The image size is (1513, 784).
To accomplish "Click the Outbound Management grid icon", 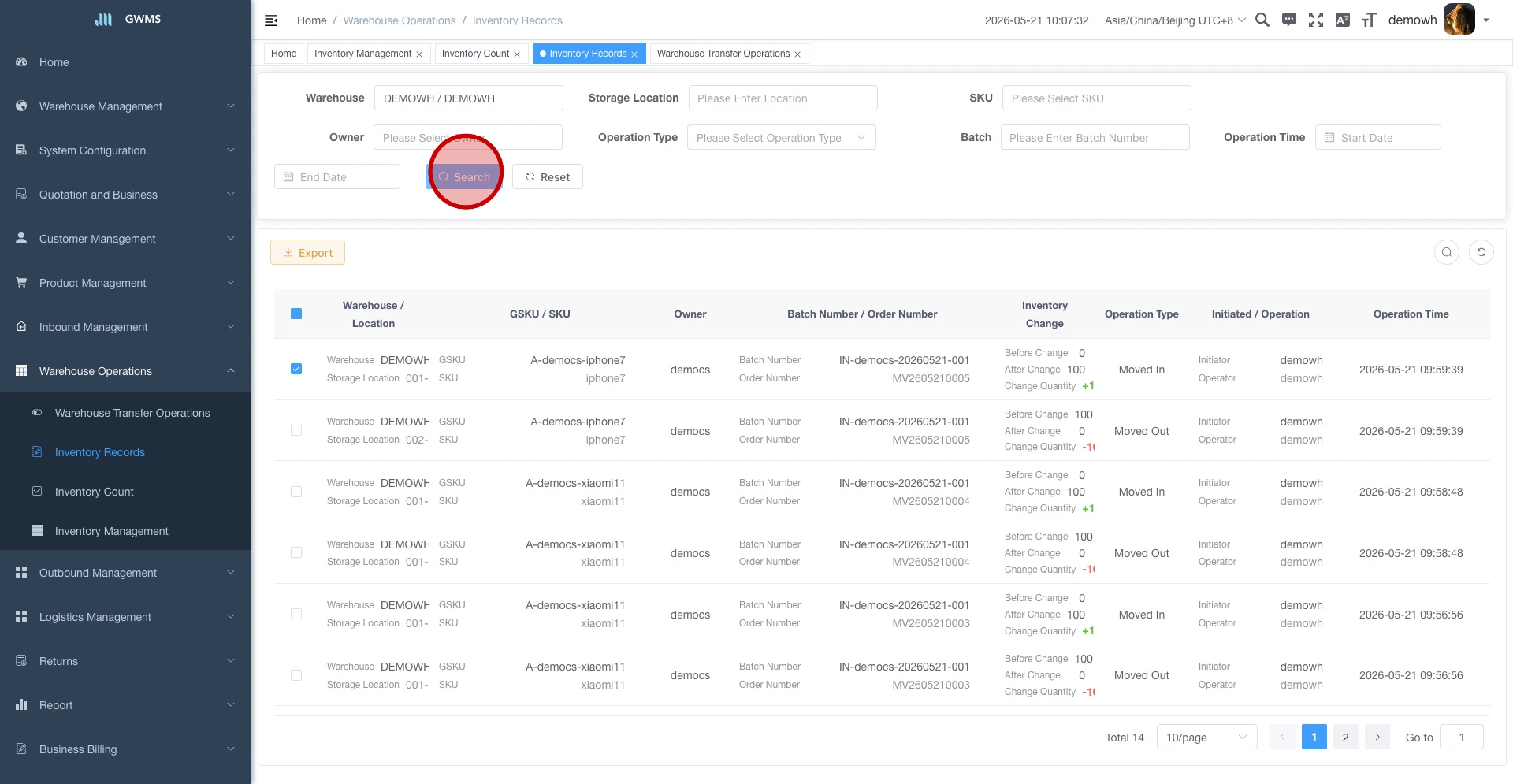I will coord(21,572).
